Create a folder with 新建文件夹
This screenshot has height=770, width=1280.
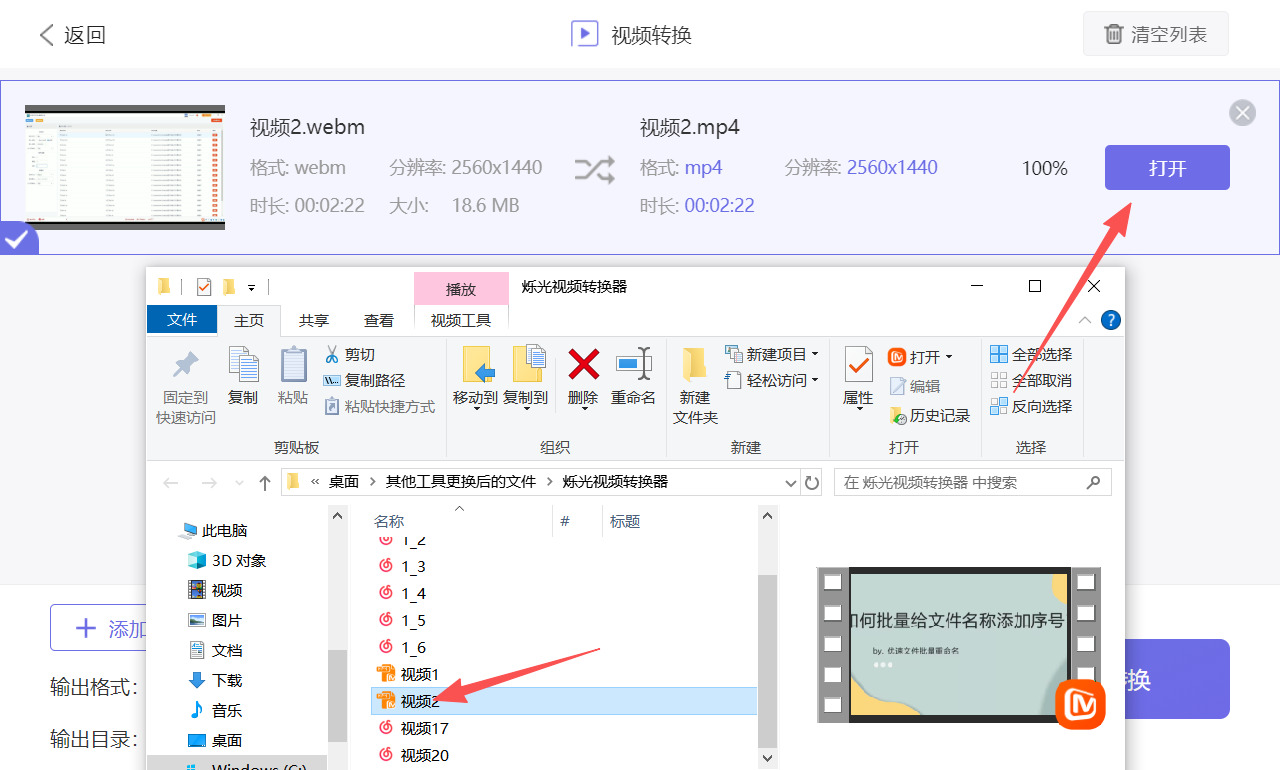tap(695, 386)
